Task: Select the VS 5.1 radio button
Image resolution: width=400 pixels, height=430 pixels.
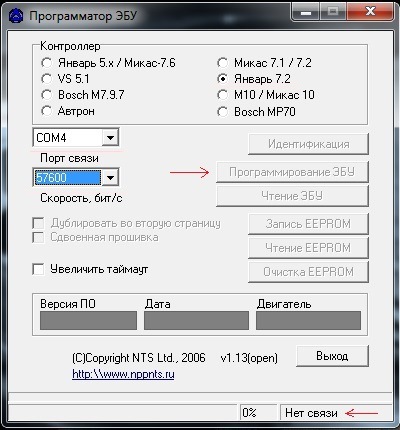Action: (46, 79)
